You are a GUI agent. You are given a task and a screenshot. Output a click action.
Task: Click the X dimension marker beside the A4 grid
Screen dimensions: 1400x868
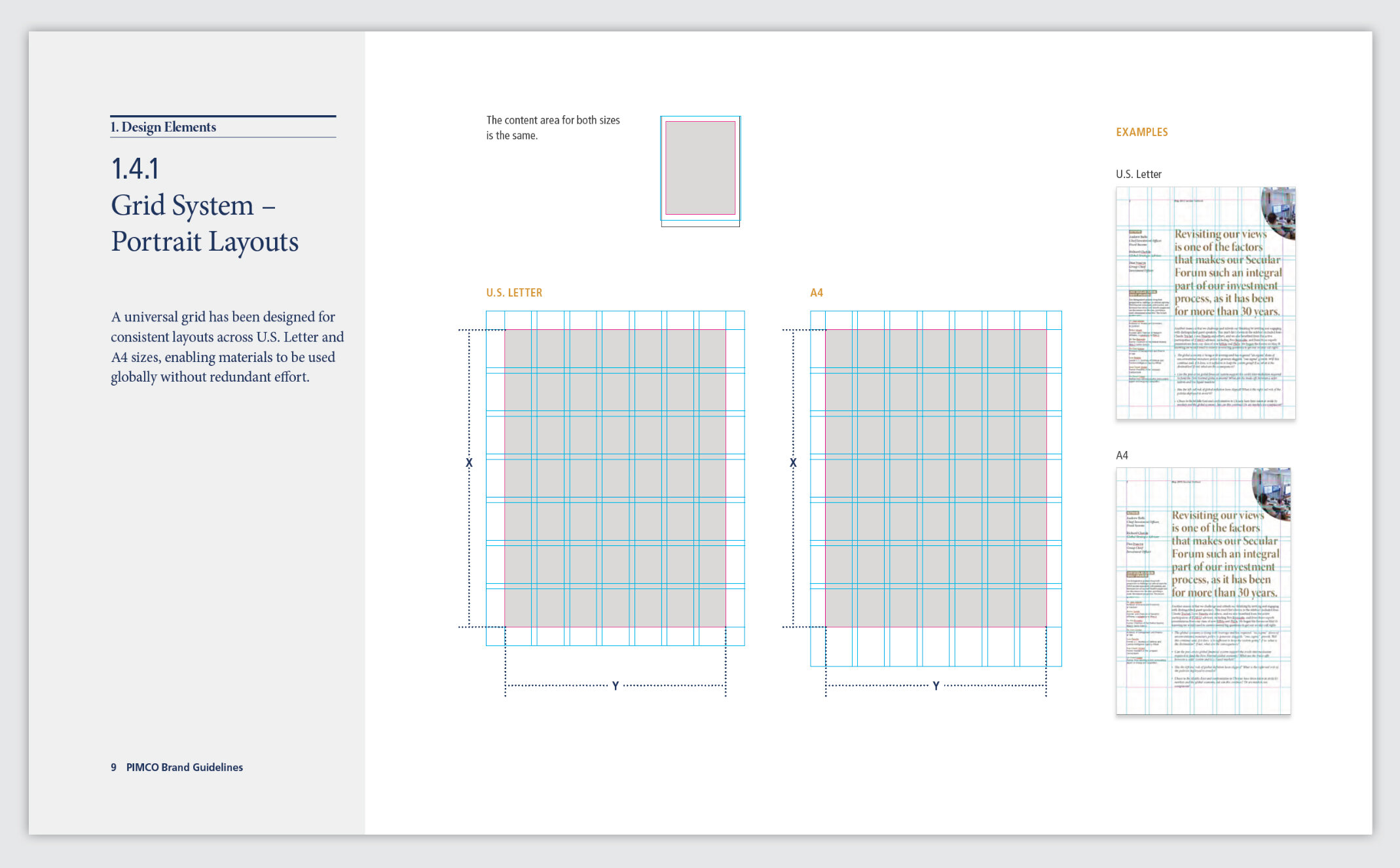(793, 463)
